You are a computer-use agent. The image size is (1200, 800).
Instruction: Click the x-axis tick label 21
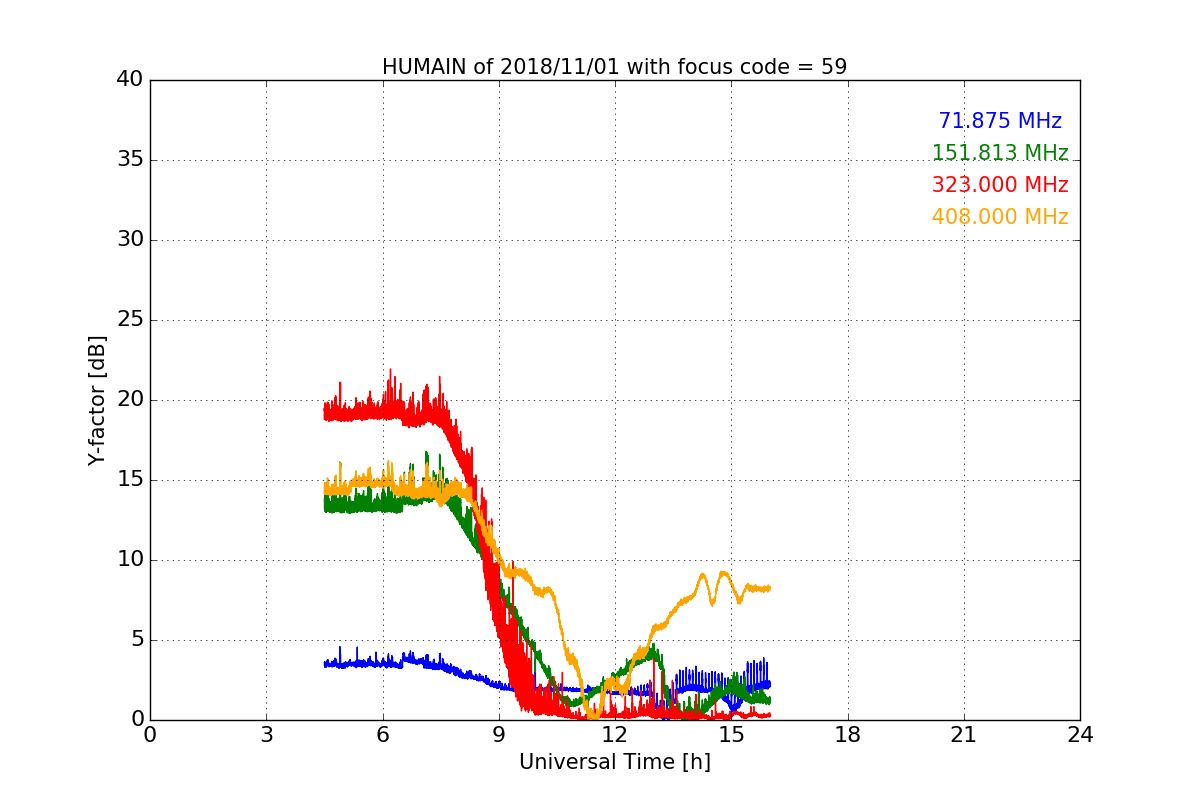pyautogui.click(x=964, y=735)
